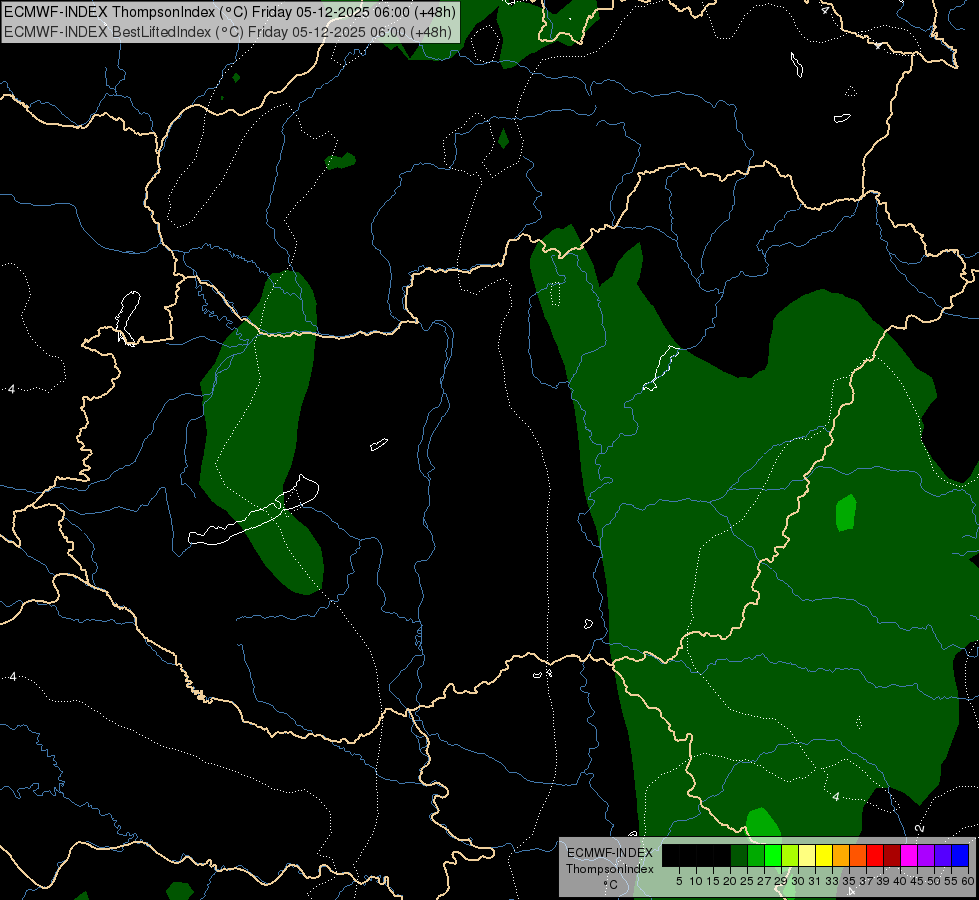The image size is (979, 900).
Task: Click the °C unit label in the legend
Action: coord(611,885)
